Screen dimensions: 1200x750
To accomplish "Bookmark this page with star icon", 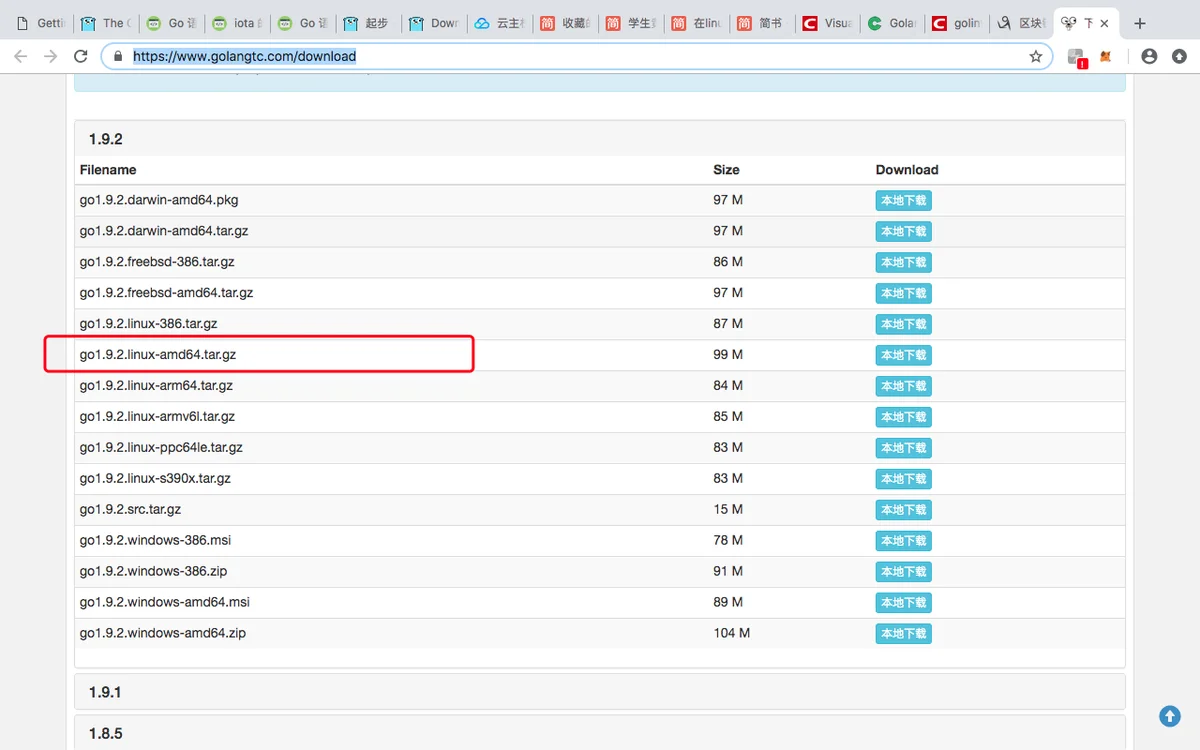I will [x=1036, y=57].
